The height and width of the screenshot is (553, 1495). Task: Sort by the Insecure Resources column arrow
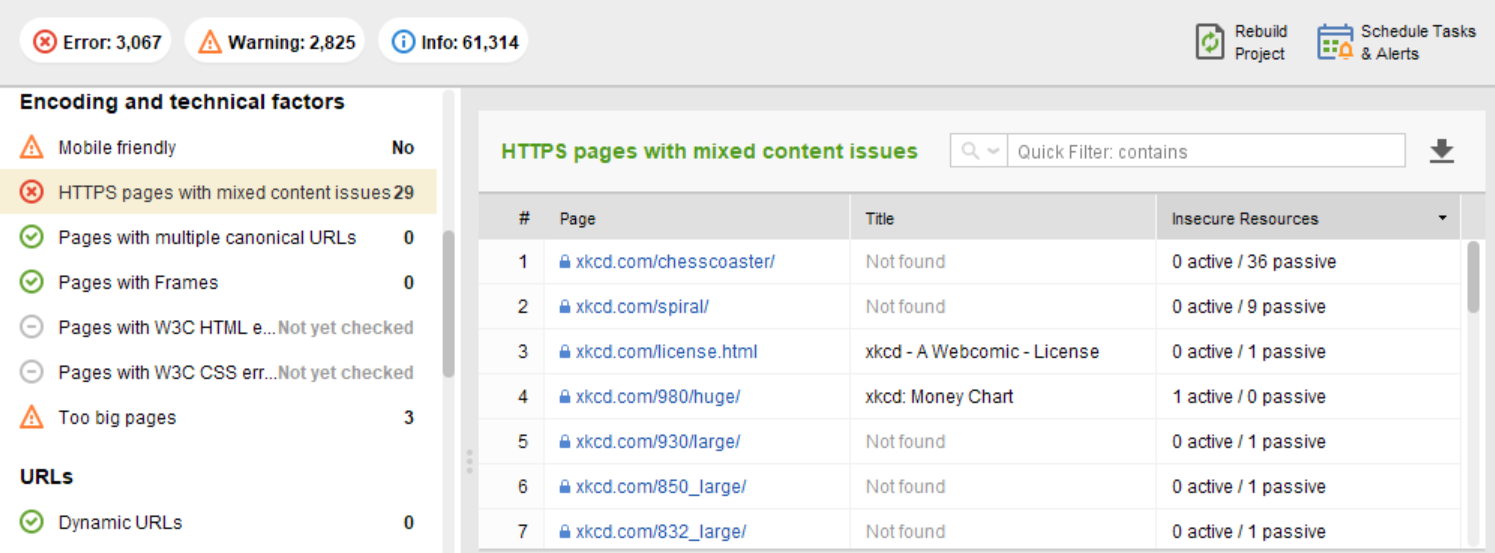1442,218
